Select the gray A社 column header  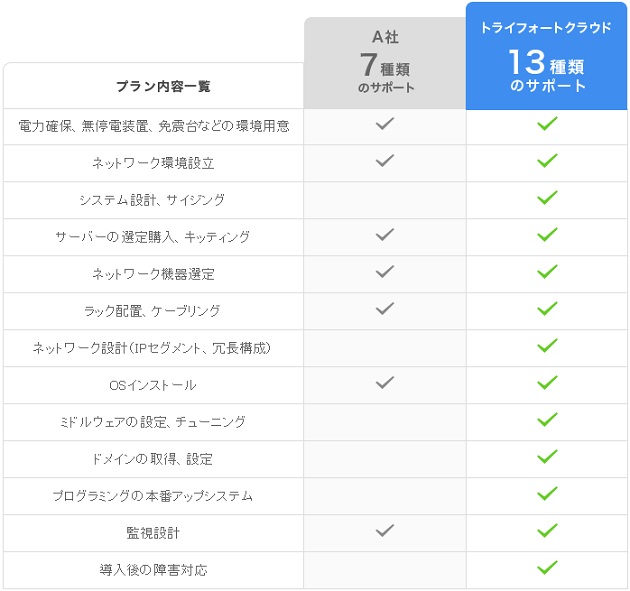point(385,63)
